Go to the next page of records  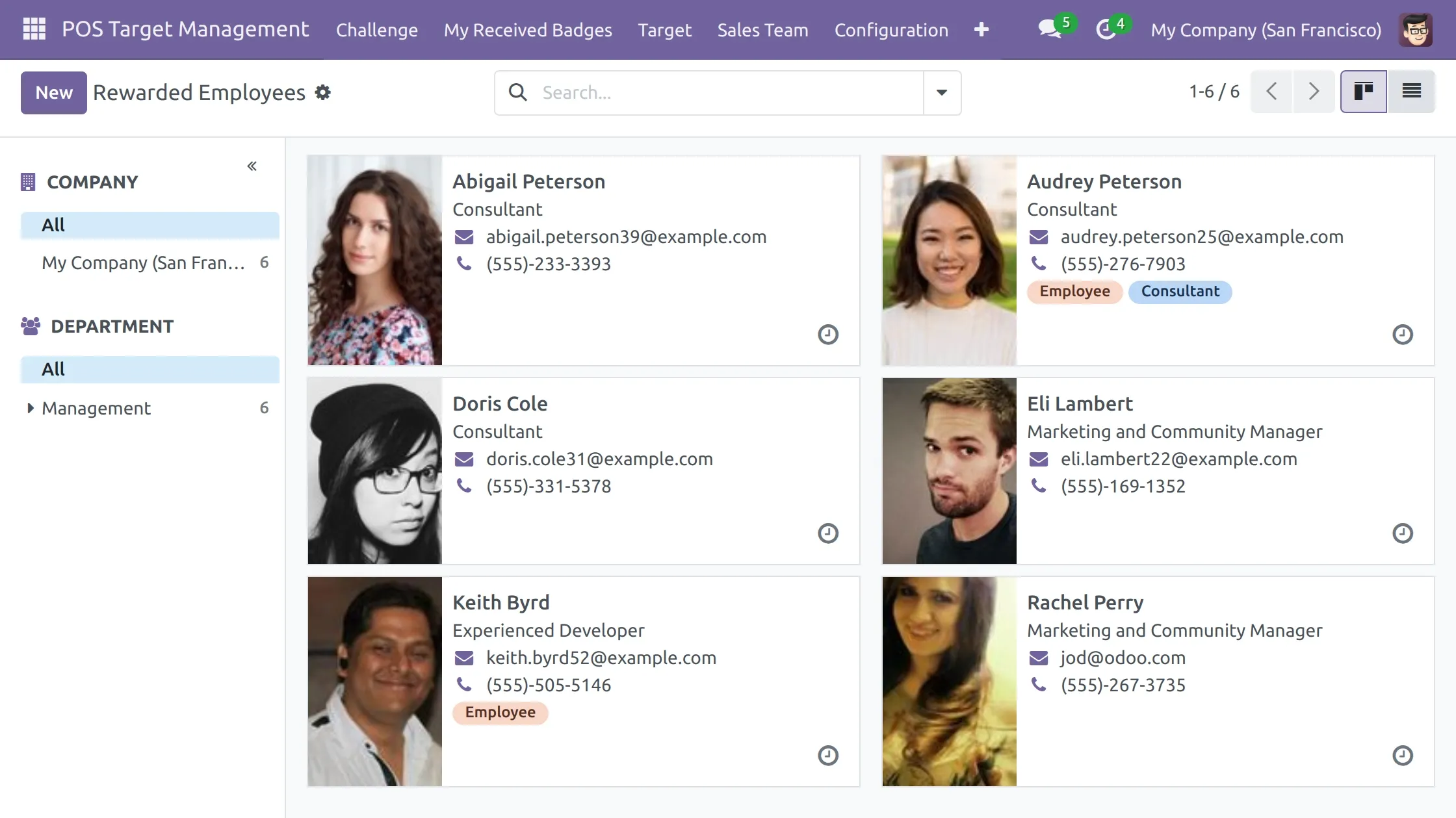point(1314,92)
